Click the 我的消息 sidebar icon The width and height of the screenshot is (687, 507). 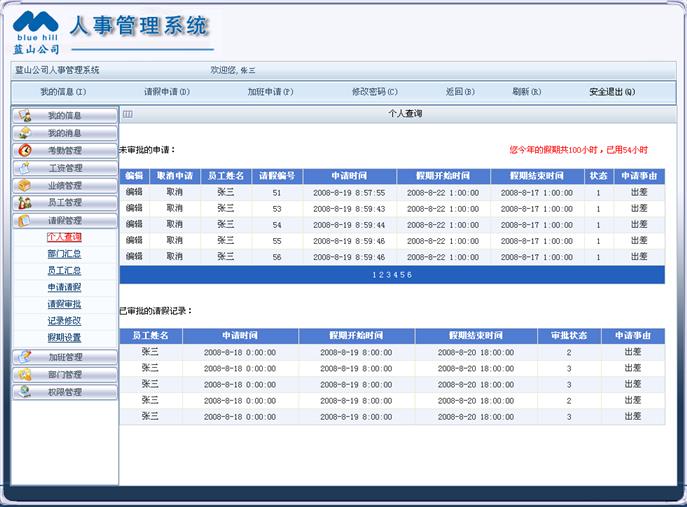pos(25,133)
